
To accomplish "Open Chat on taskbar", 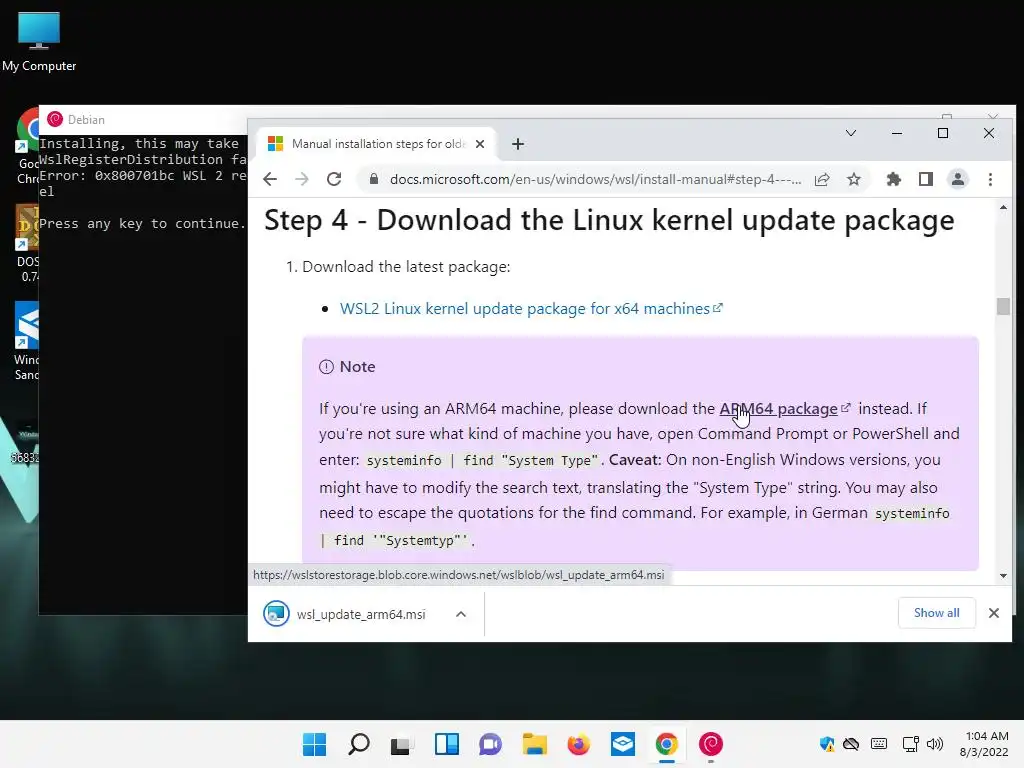I will point(490,744).
